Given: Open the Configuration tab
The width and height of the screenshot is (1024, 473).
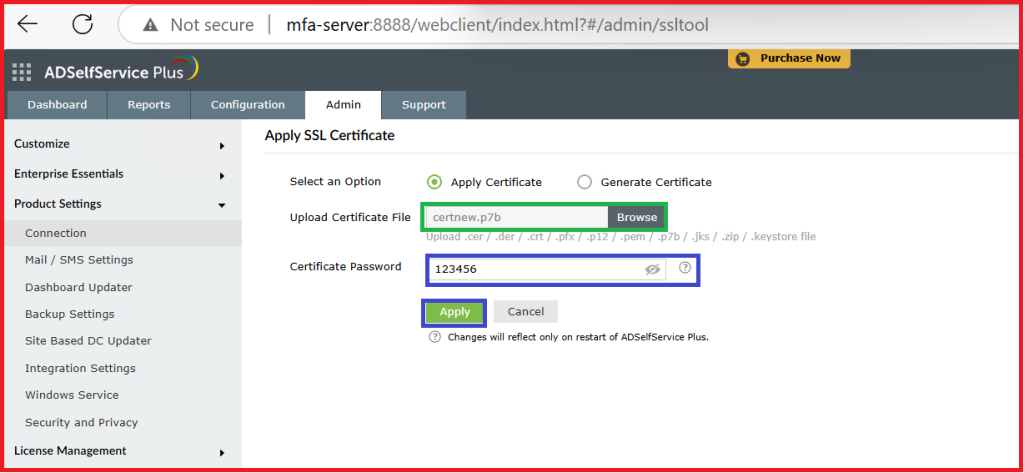Looking at the screenshot, I should pos(247,105).
